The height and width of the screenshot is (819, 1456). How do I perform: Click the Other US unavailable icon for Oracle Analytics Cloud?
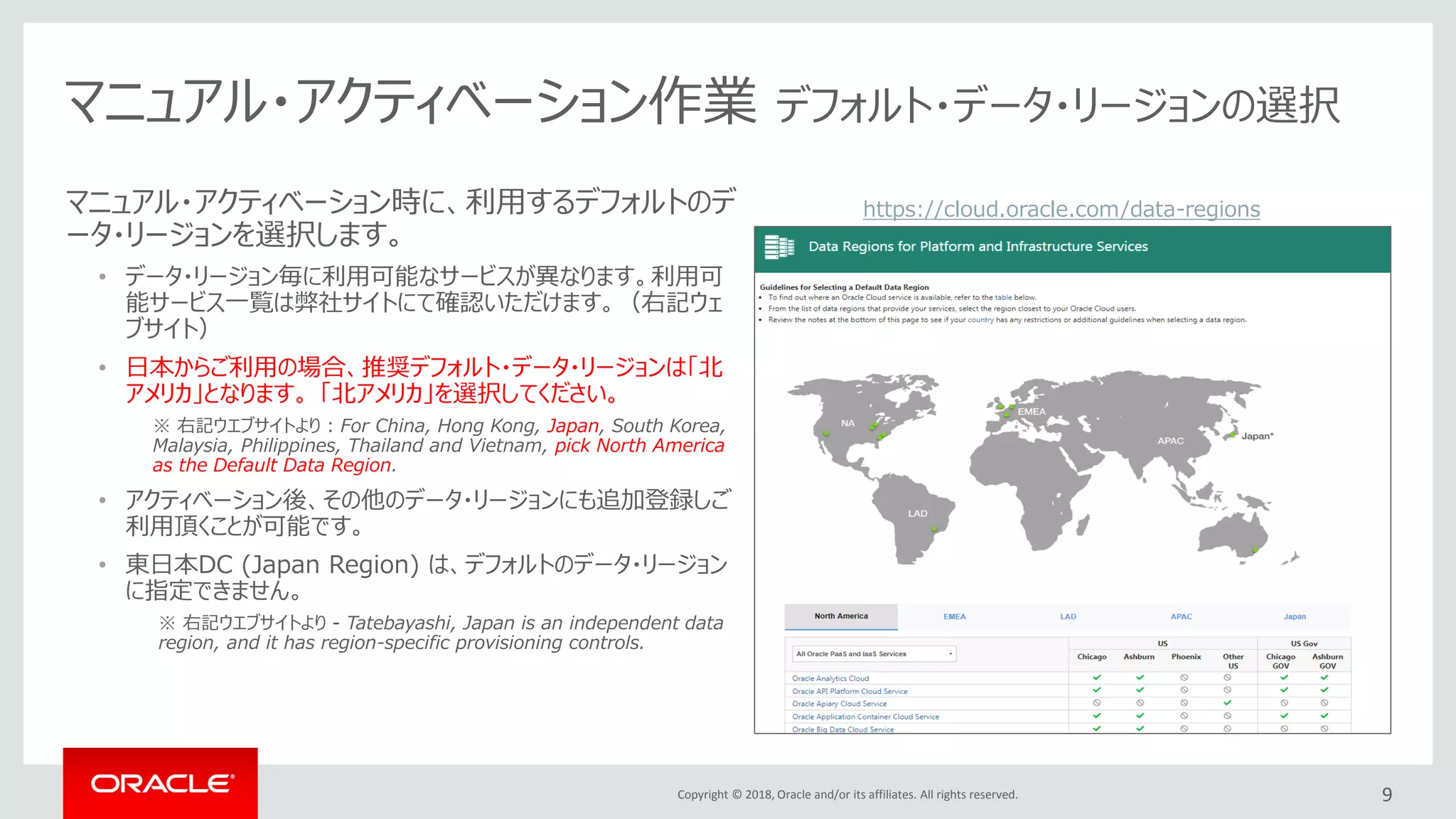(x=1227, y=678)
